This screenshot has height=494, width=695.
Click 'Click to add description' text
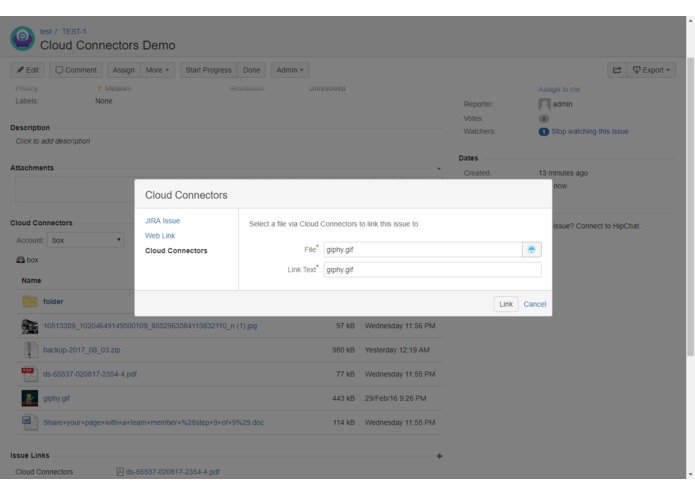pyautogui.click(x=53, y=141)
